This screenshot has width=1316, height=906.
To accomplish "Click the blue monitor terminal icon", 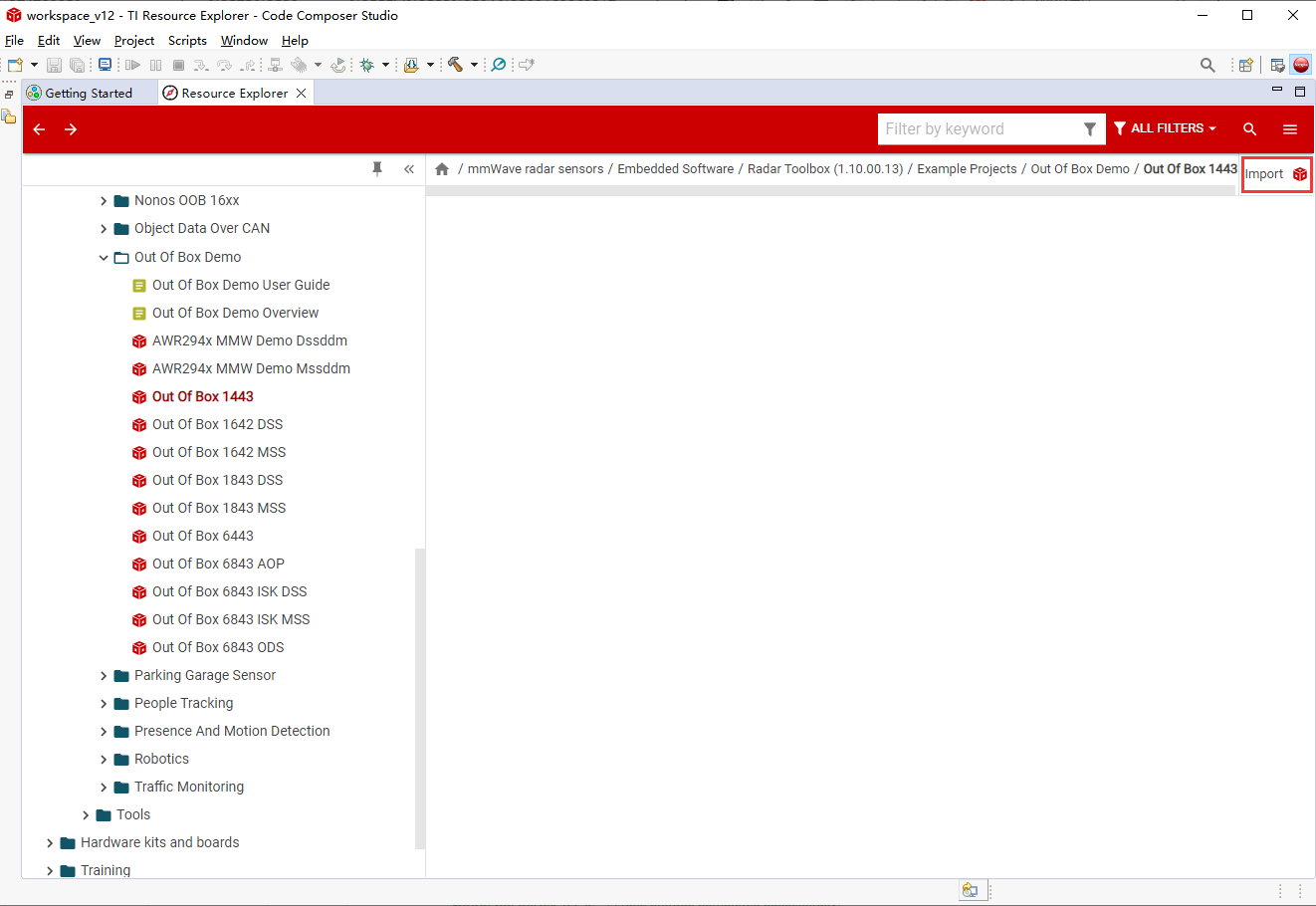I will pos(105,65).
